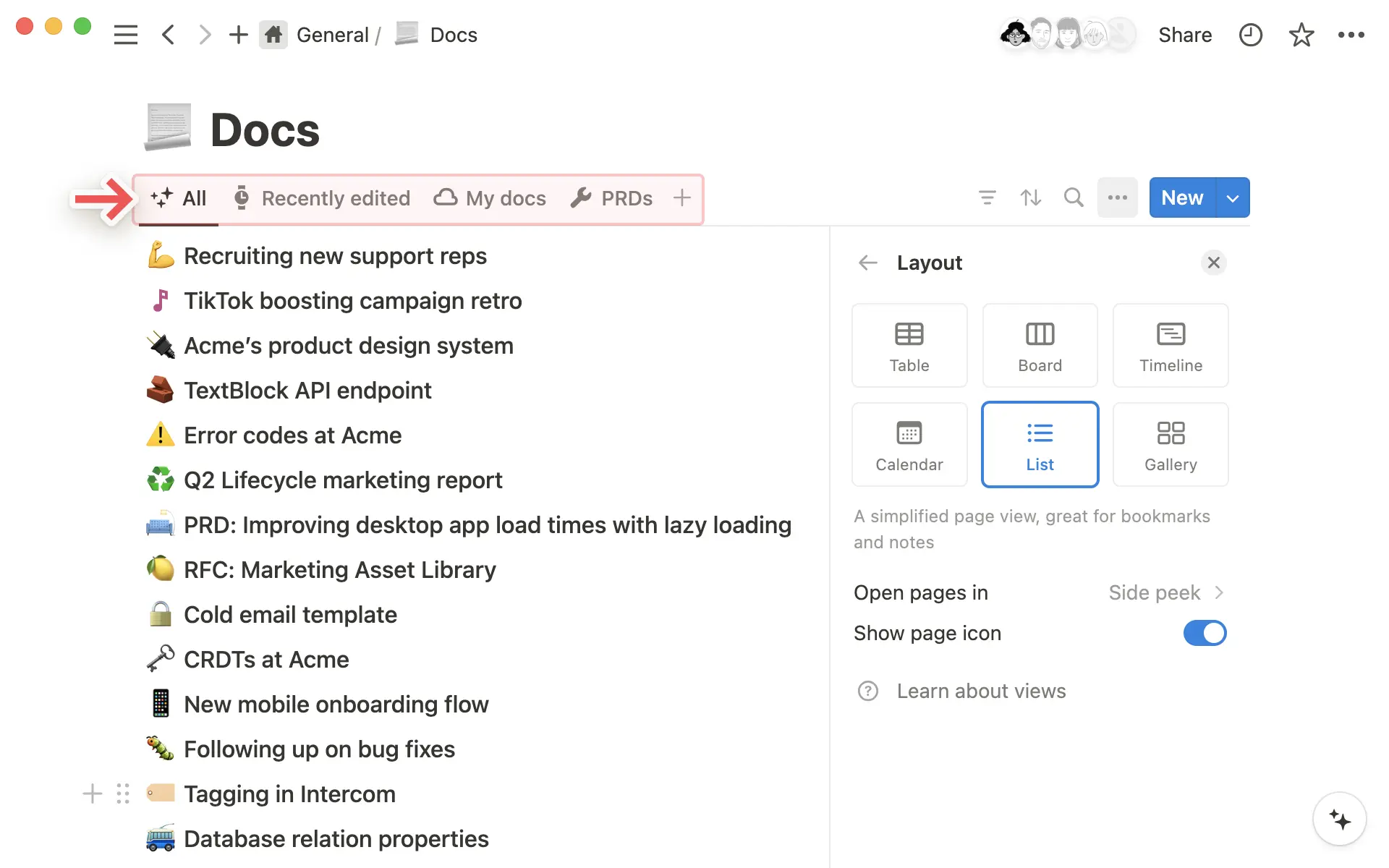The image size is (1389, 868).
Task: Open the database search icon
Action: [1074, 197]
